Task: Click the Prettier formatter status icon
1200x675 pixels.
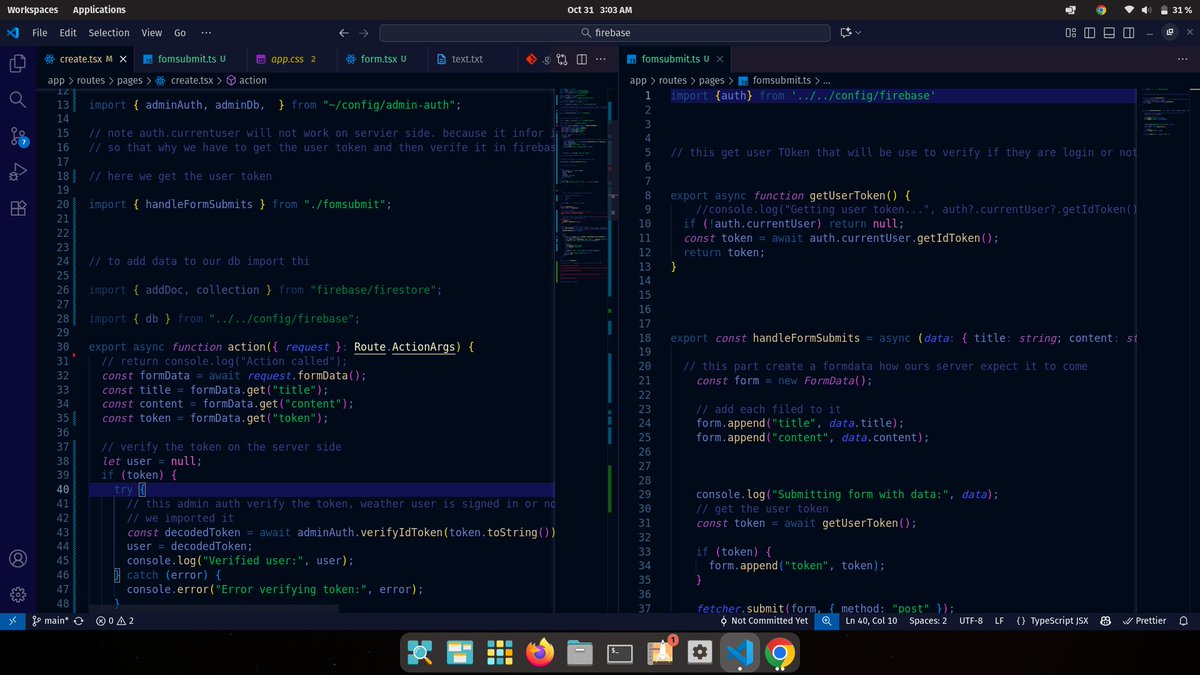Action: [x=1144, y=620]
